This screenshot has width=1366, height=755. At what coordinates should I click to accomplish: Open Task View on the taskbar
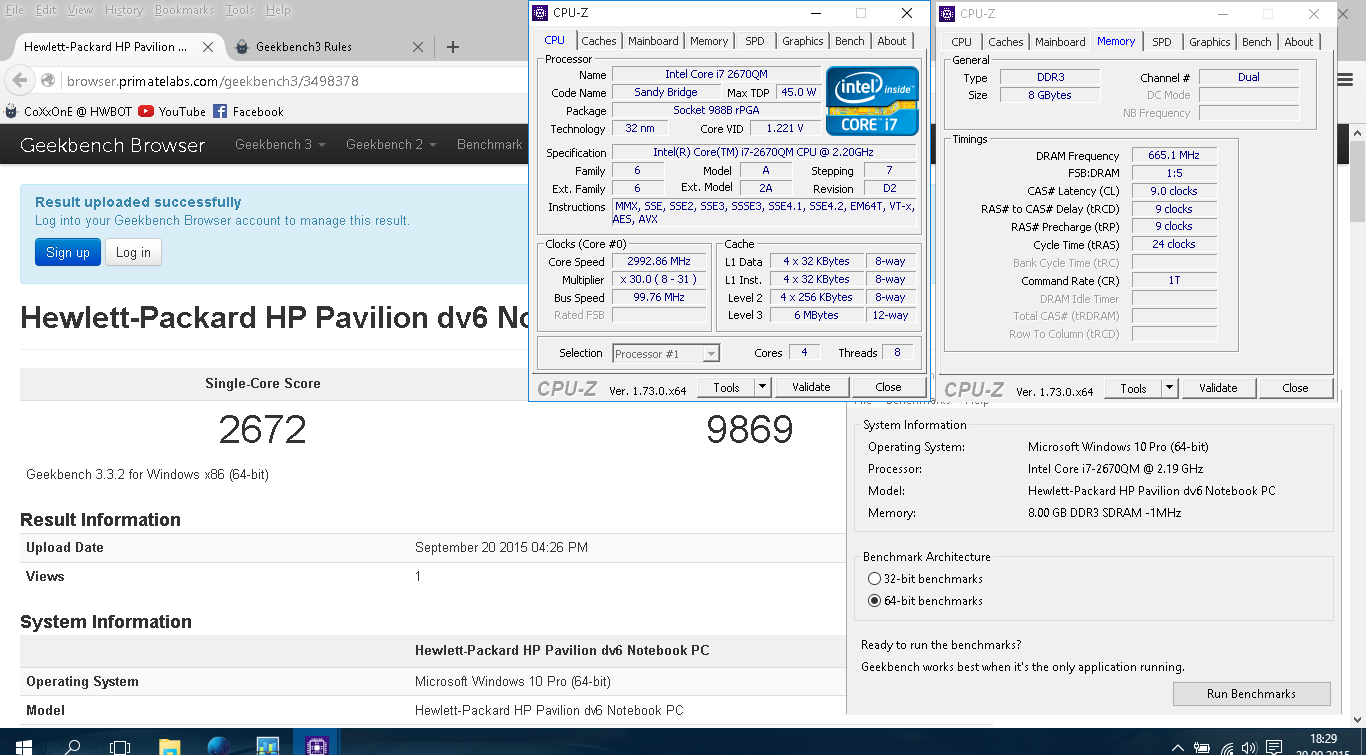120,746
